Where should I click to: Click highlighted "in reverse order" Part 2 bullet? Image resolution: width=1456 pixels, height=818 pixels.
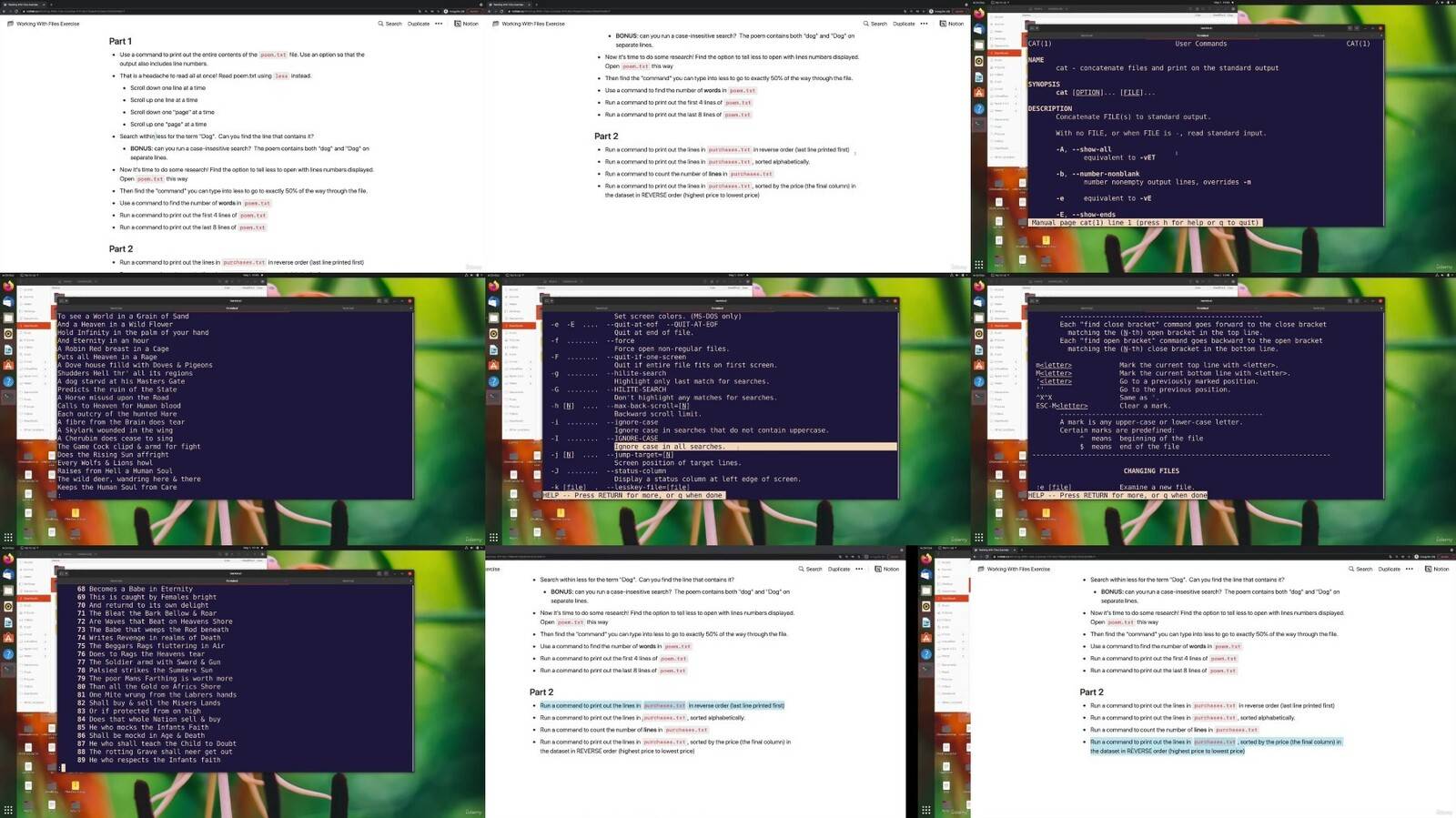click(x=662, y=705)
